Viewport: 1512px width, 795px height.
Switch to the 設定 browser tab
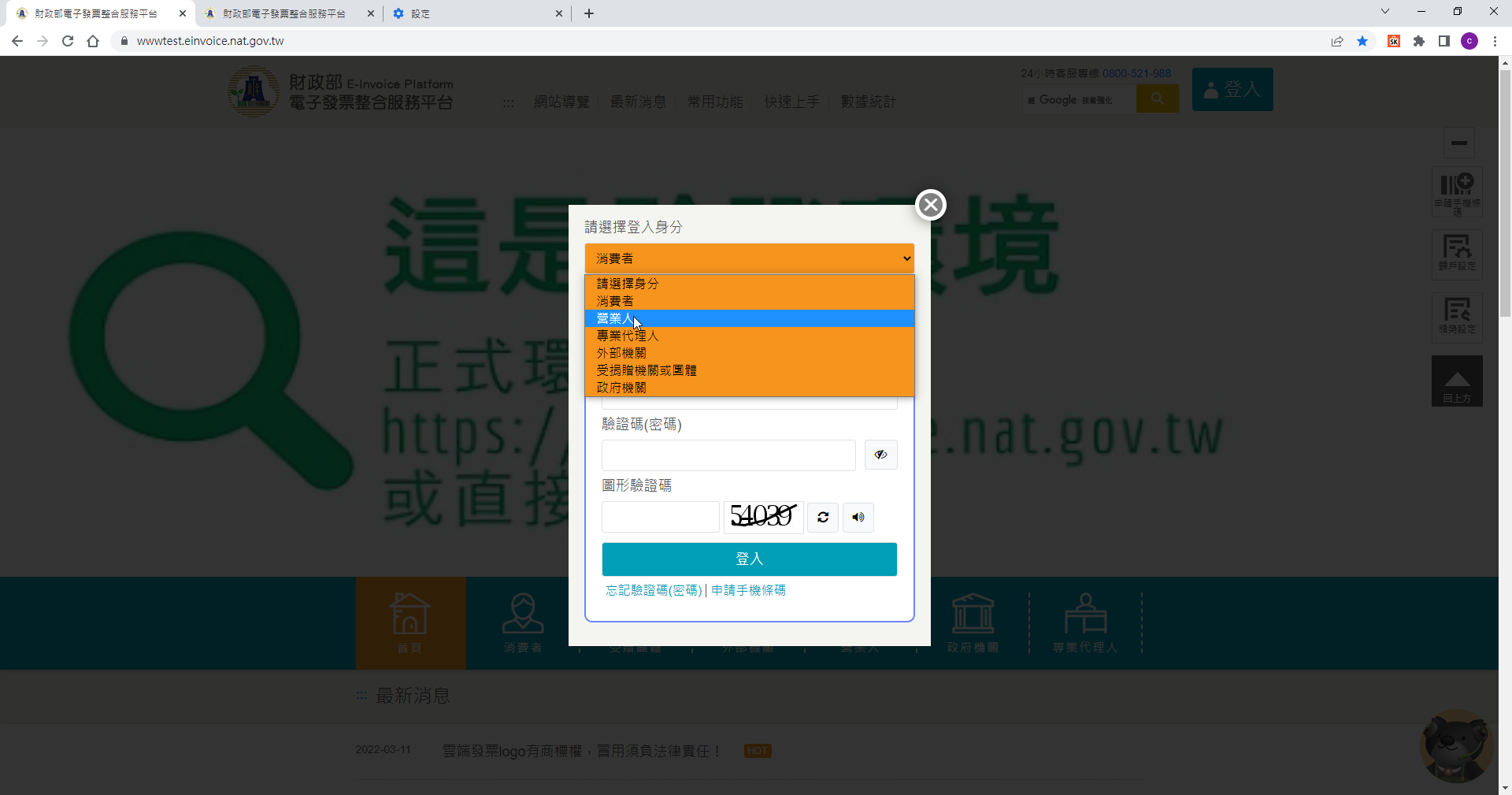click(472, 13)
